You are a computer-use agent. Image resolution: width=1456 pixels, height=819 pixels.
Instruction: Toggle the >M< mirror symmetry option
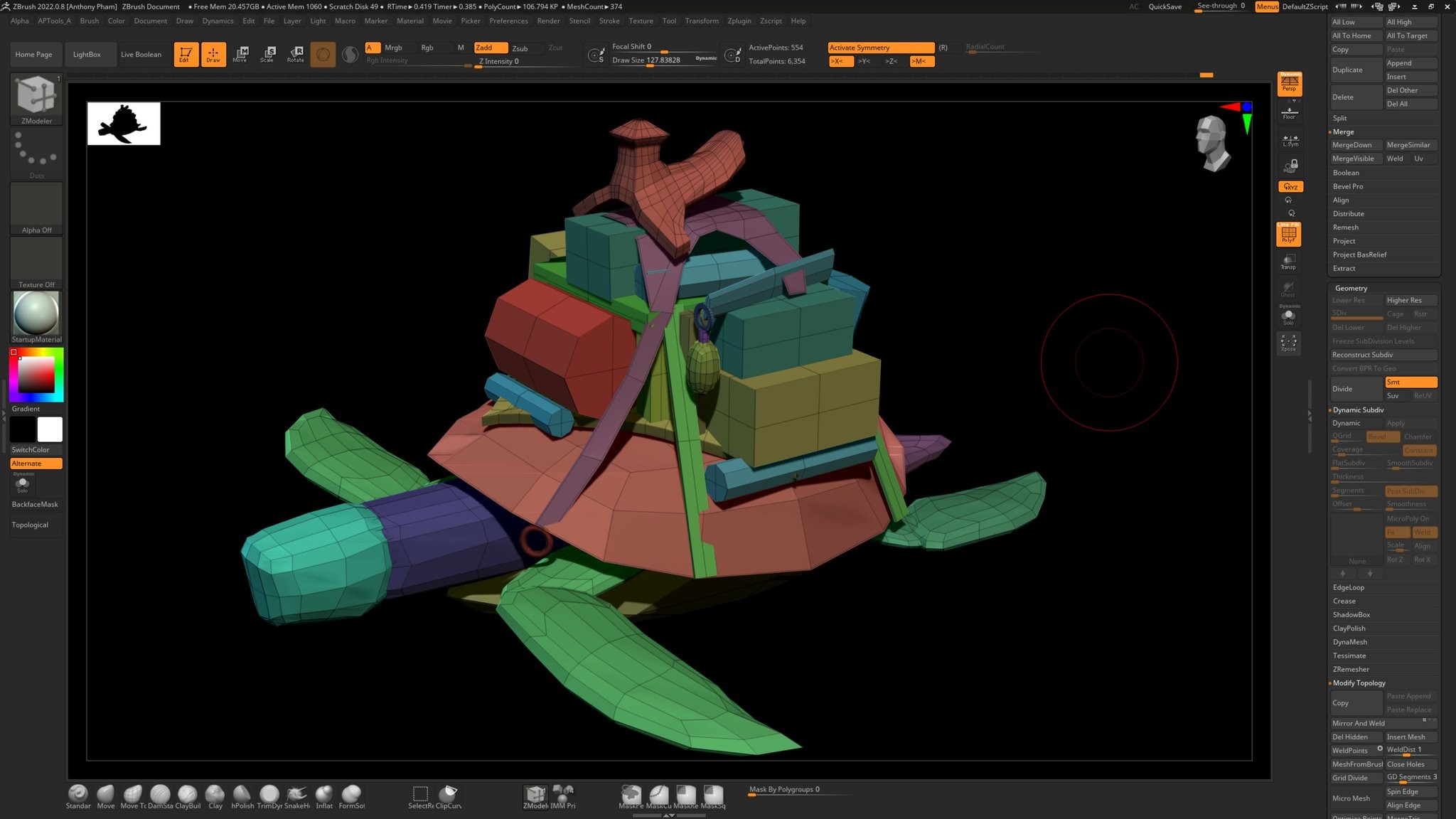point(921,61)
